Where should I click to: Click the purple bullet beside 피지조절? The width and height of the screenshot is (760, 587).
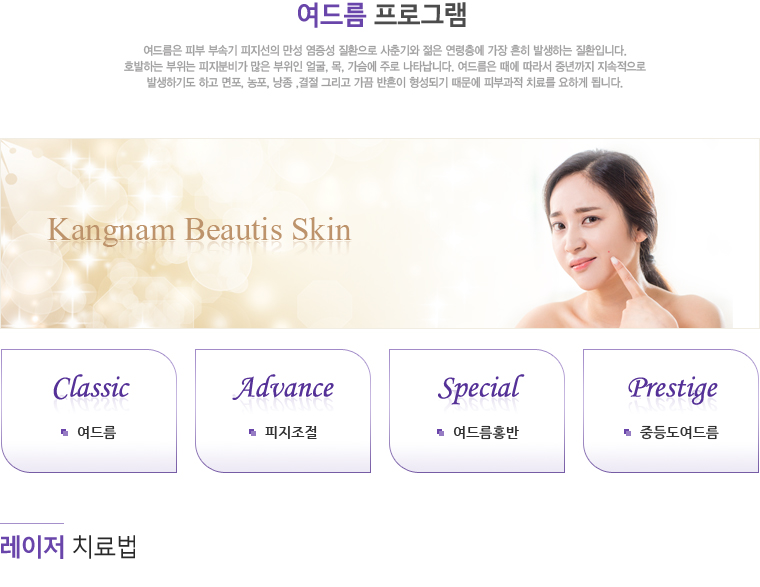point(252,432)
